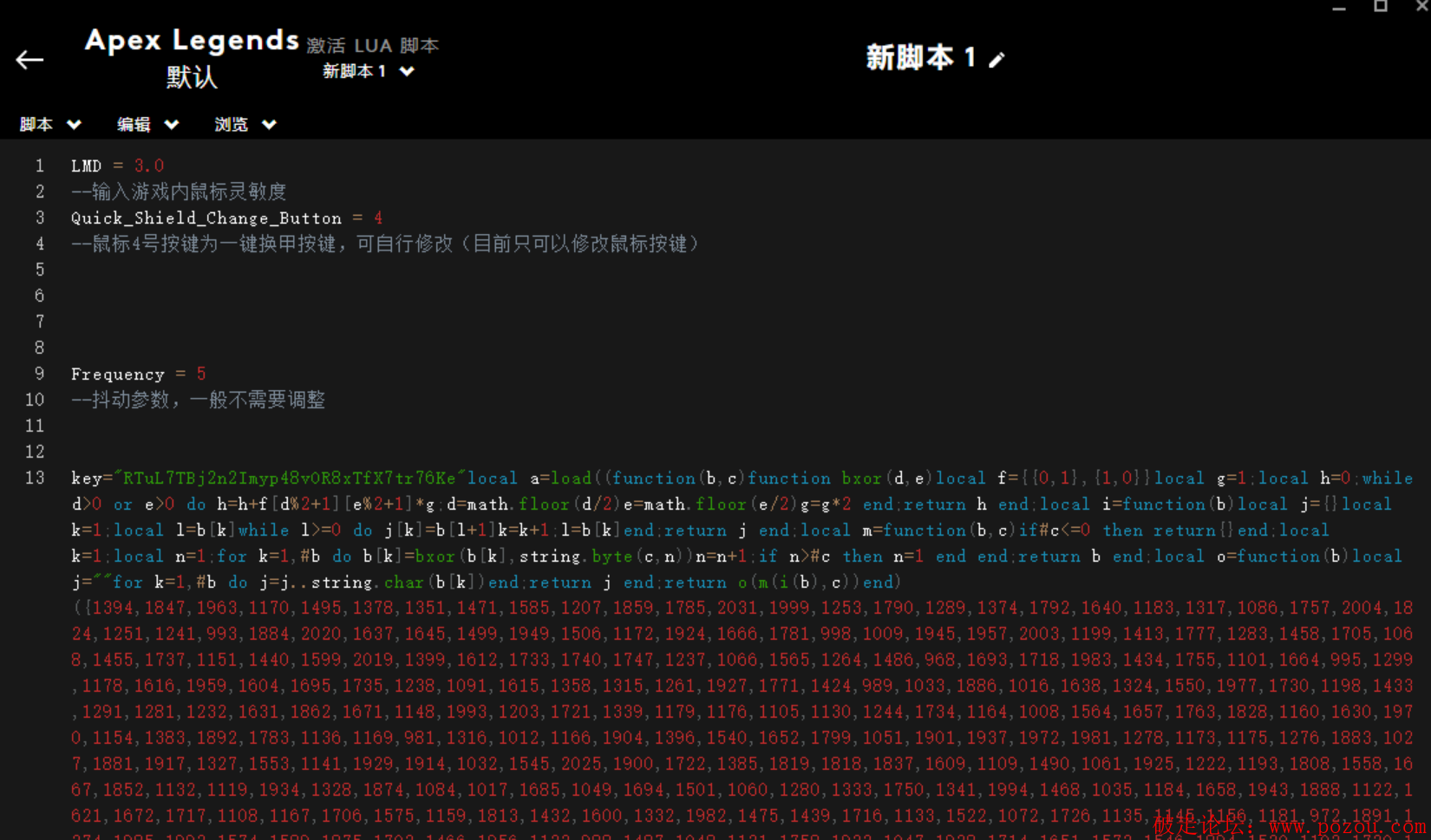1431x840 pixels.
Task: Click the pencil icon beside 新脚本 1
Action: pyautogui.click(x=996, y=60)
